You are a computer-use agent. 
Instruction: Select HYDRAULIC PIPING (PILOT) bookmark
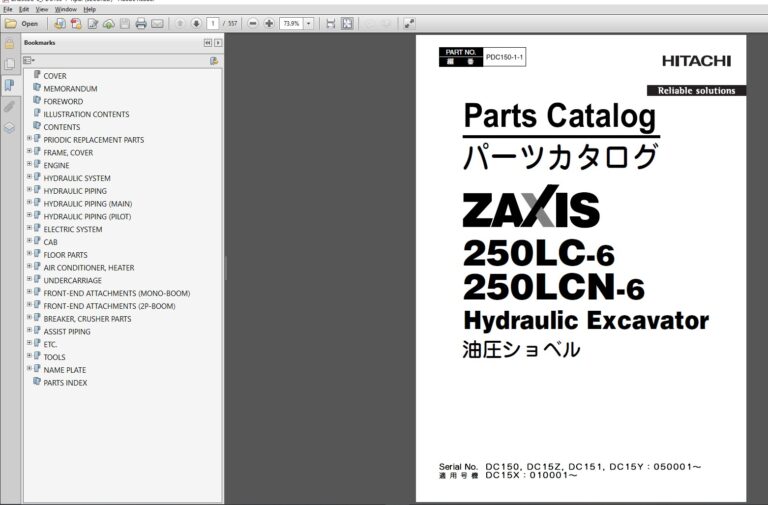[x=87, y=216]
